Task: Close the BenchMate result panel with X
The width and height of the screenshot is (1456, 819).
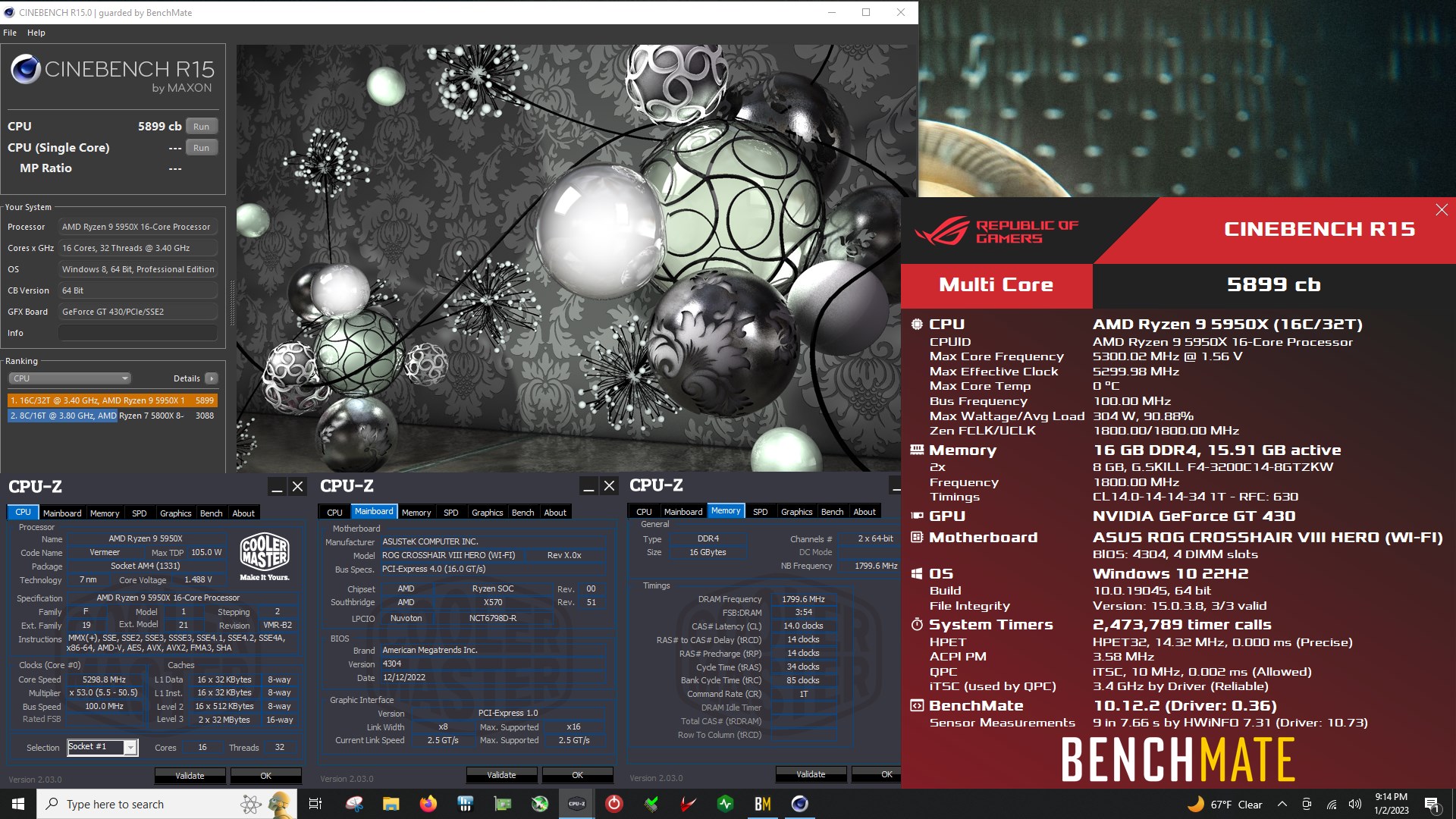Action: [x=1442, y=210]
